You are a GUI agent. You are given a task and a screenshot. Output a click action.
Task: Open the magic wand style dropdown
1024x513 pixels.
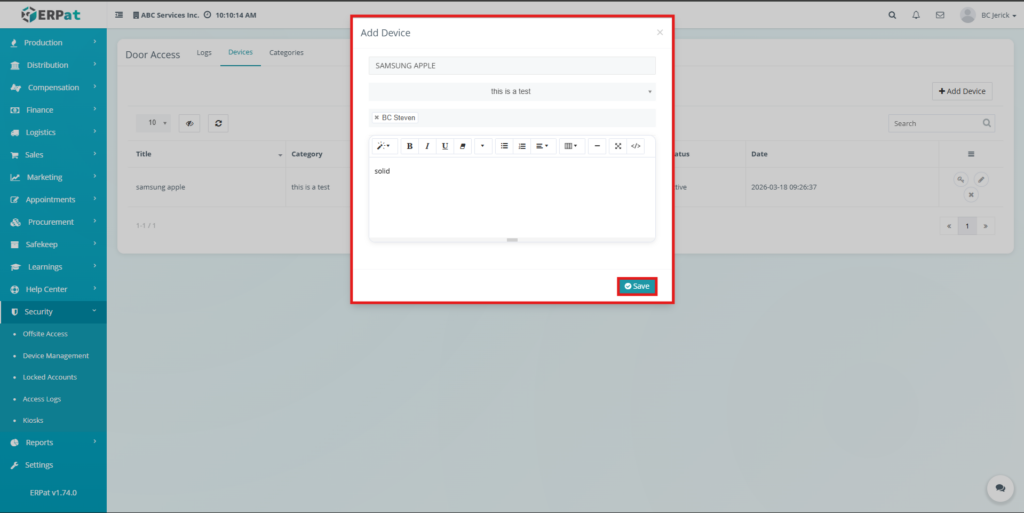pyautogui.click(x=383, y=146)
